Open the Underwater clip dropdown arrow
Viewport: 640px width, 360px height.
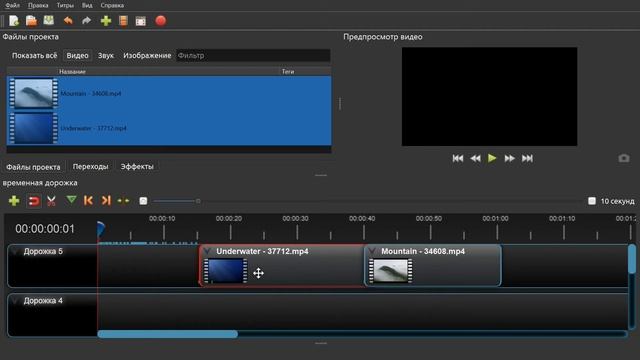tap(207, 251)
